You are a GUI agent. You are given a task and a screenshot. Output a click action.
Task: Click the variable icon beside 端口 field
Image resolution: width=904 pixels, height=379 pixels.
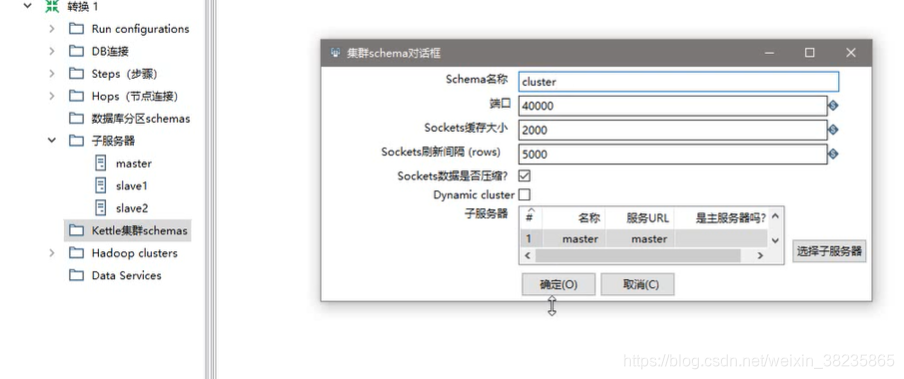[833, 106]
